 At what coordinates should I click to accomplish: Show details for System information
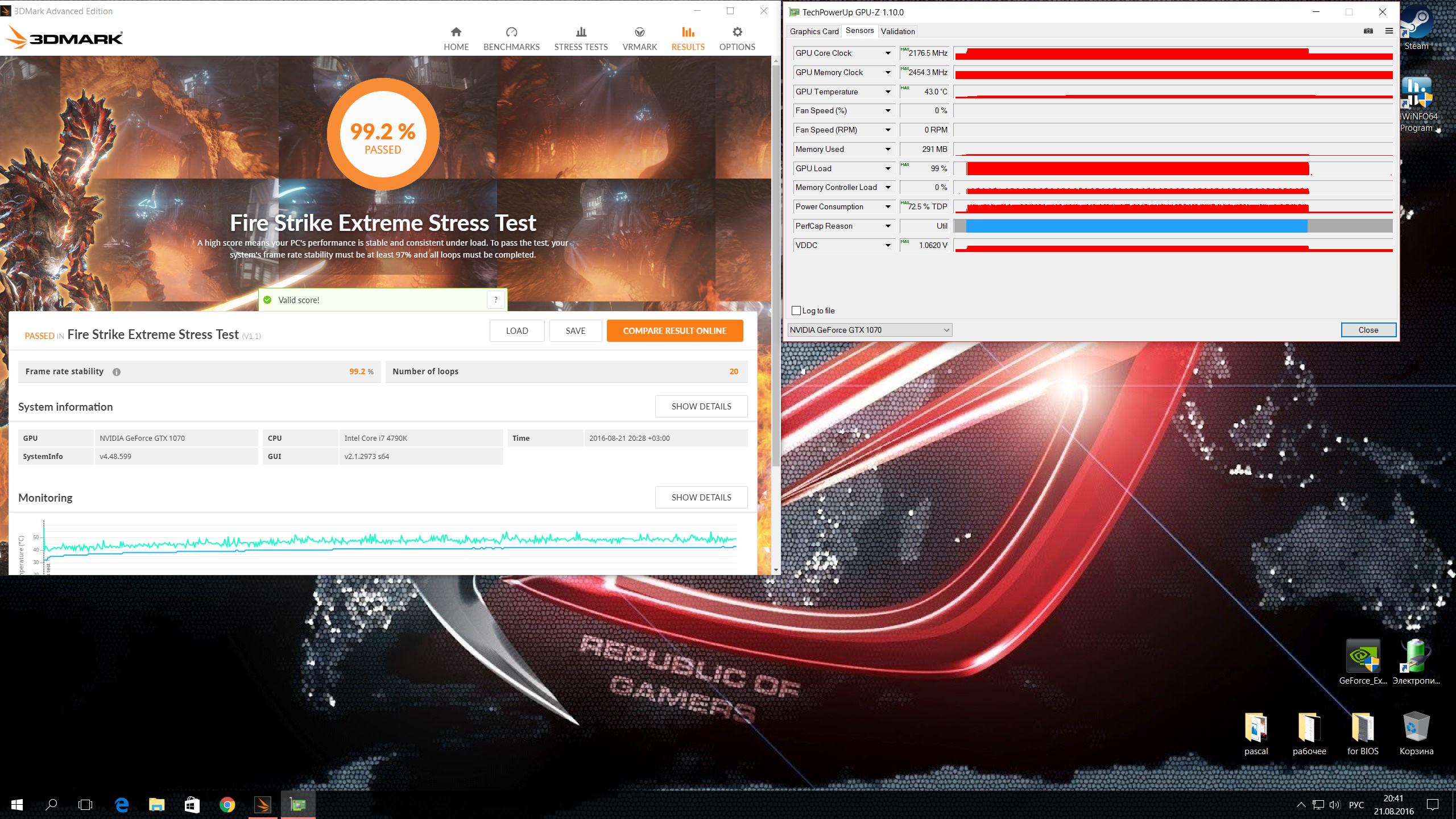(x=701, y=406)
